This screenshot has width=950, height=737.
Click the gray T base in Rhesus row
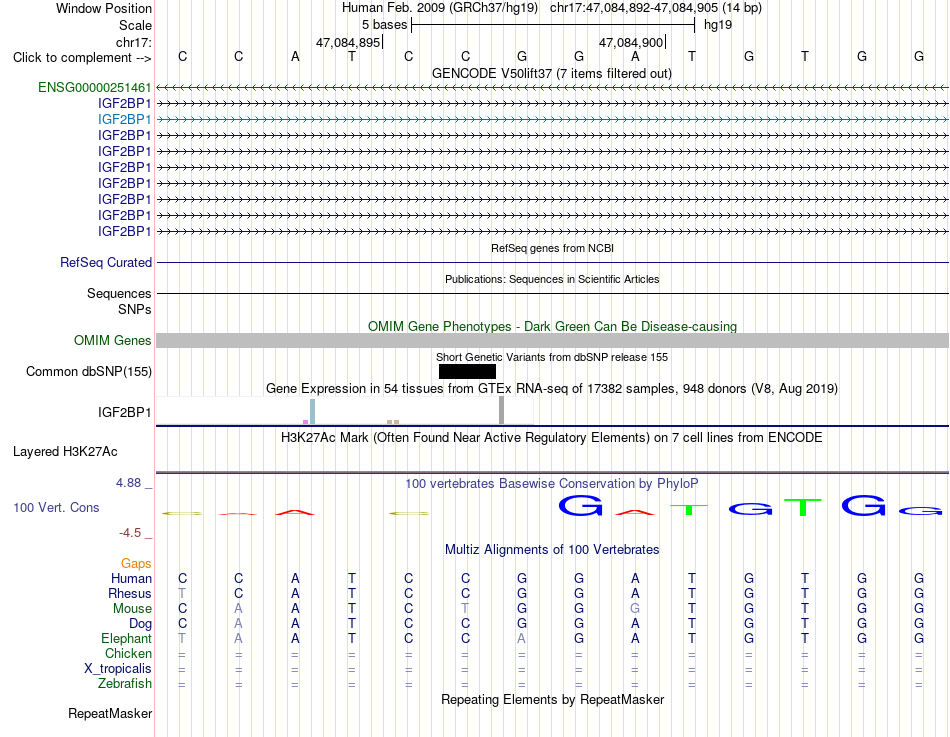182,593
